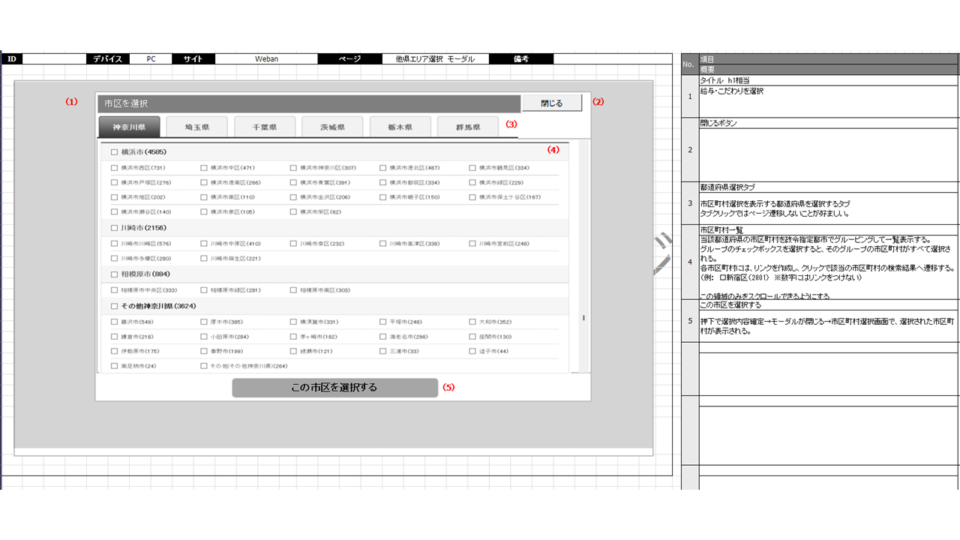The height and width of the screenshot is (540, 960).
Task: Click the city list vertical scrollbar
Action: click(x=584, y=318)
